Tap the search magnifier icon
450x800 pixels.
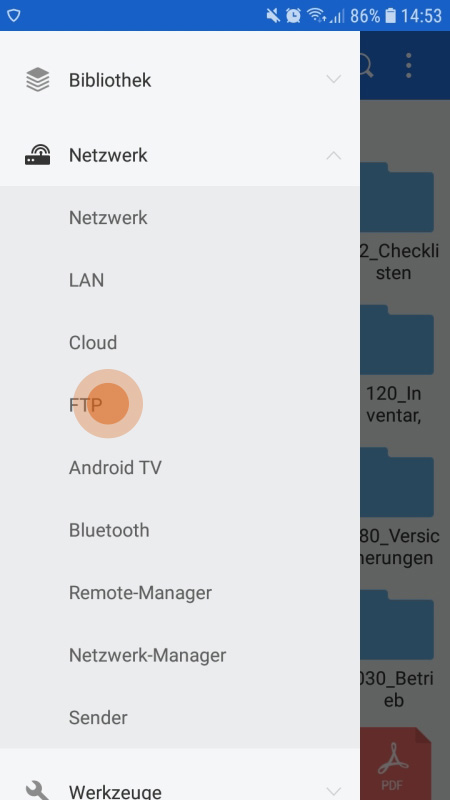click(x=366, y=65)
